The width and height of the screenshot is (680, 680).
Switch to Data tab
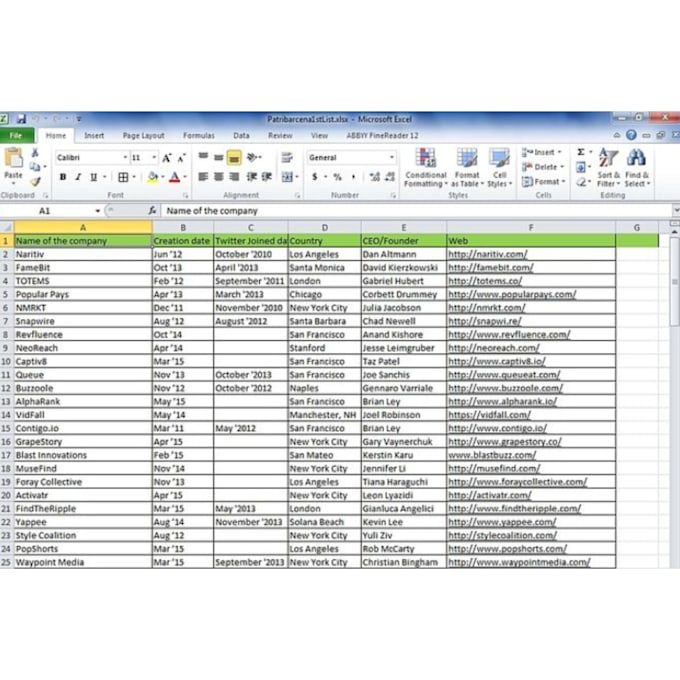[242, 136]
